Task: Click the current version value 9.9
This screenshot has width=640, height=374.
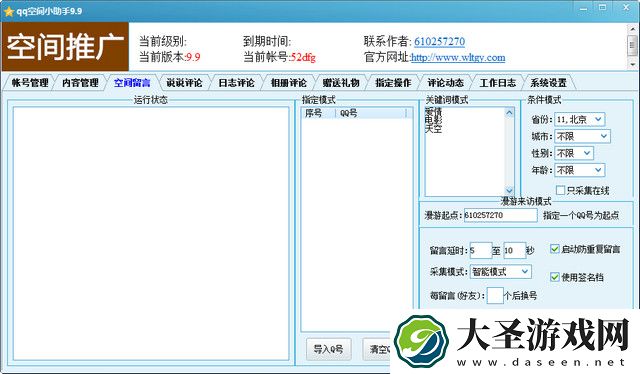Action: click(x=193, y=57)
